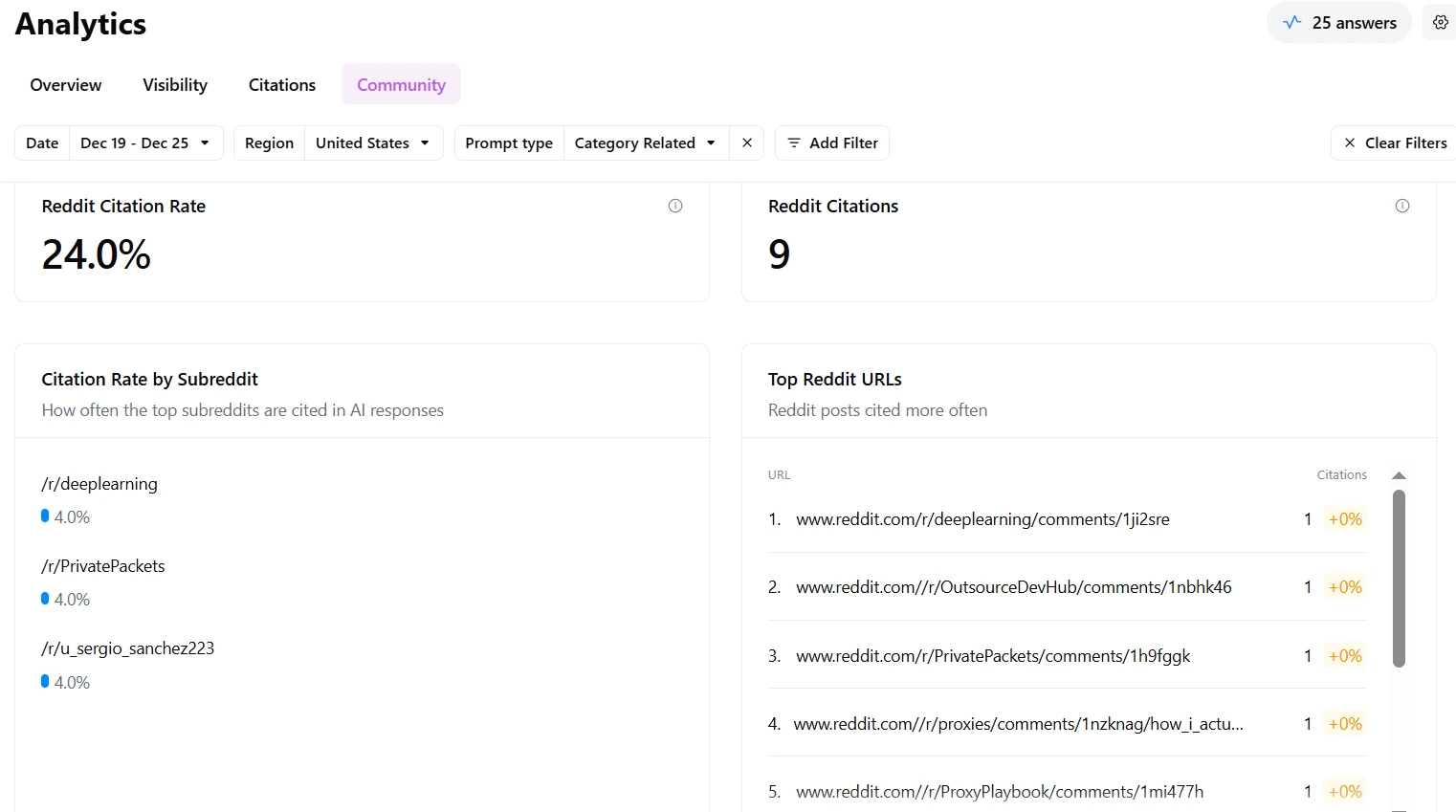Viewport: 1456px width, 812px height.
Task: Click +0% badge for proxies URL
Action: click(1345, 724)
